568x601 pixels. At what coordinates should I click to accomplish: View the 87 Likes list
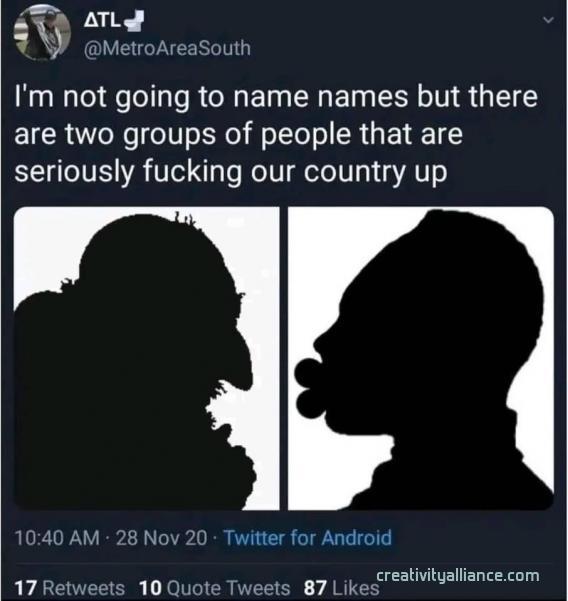point(341,588)
